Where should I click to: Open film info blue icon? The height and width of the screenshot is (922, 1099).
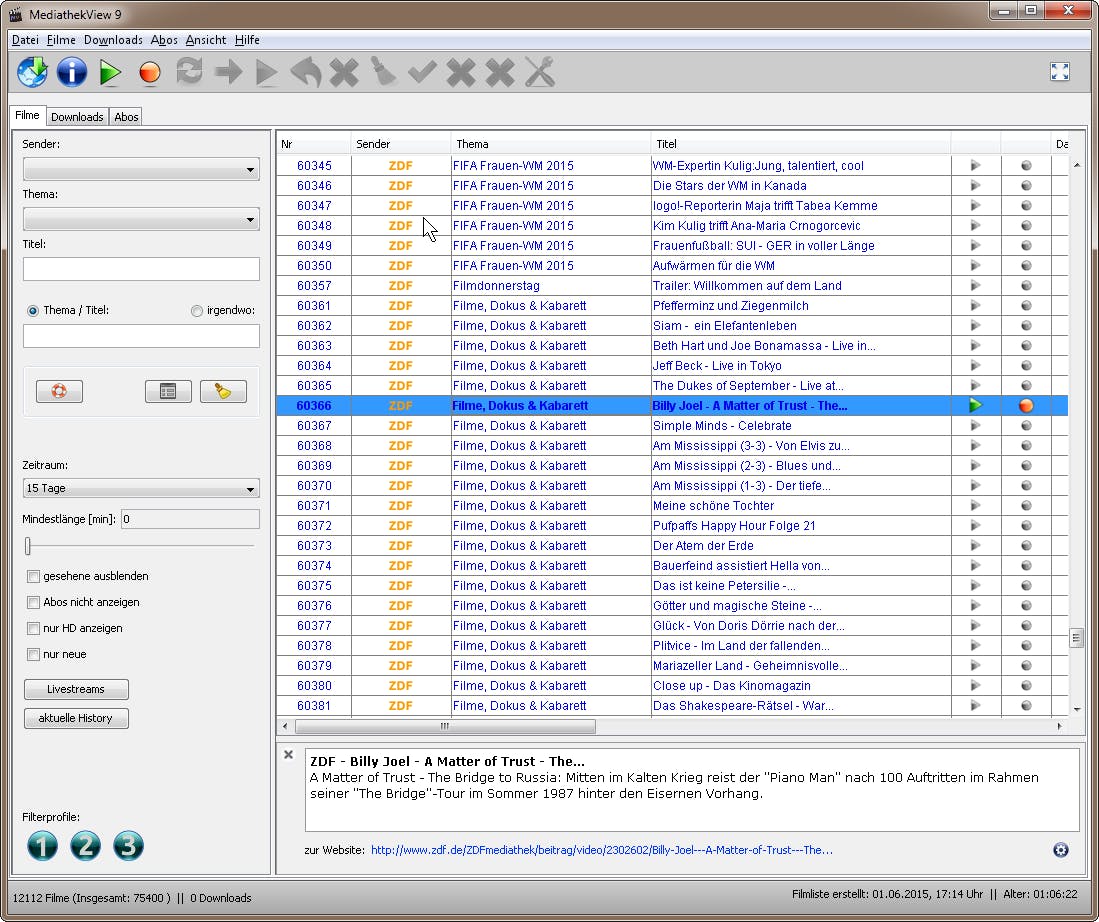(x=71, y=72)
